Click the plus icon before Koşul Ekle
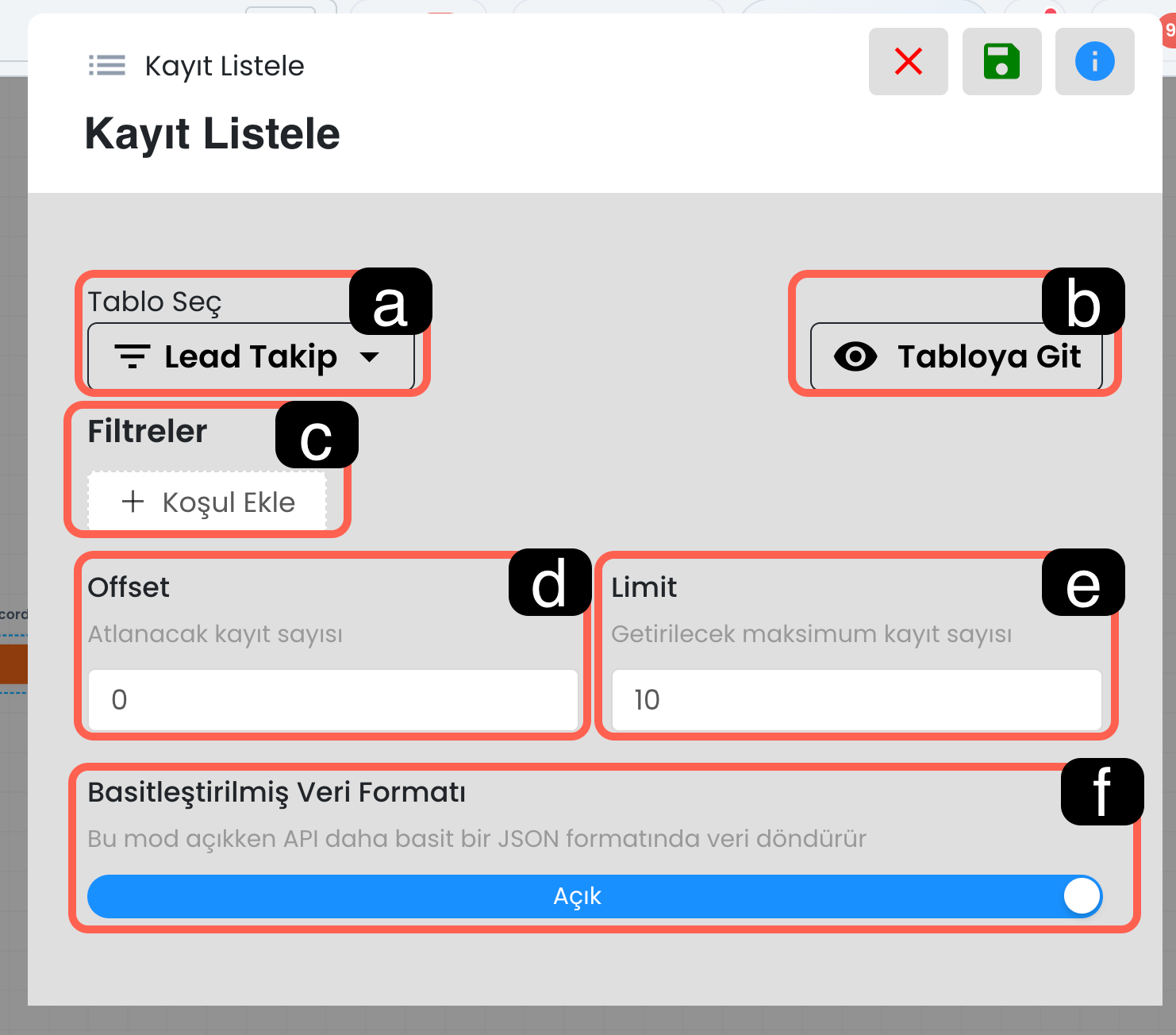The image size is (1176, 1035). 133,501
